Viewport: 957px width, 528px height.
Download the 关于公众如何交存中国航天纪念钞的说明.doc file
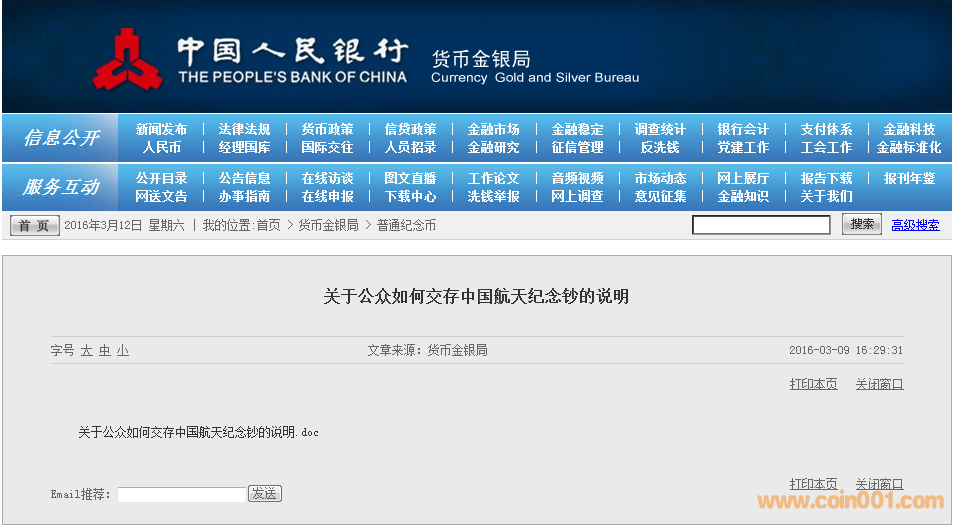pyautogui.click(x=198, y=433)
